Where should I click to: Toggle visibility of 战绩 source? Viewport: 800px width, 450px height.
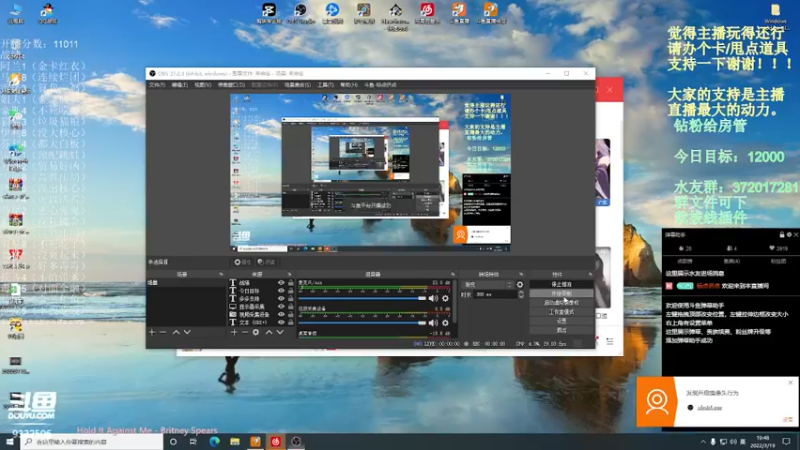(x=281, y=282)
